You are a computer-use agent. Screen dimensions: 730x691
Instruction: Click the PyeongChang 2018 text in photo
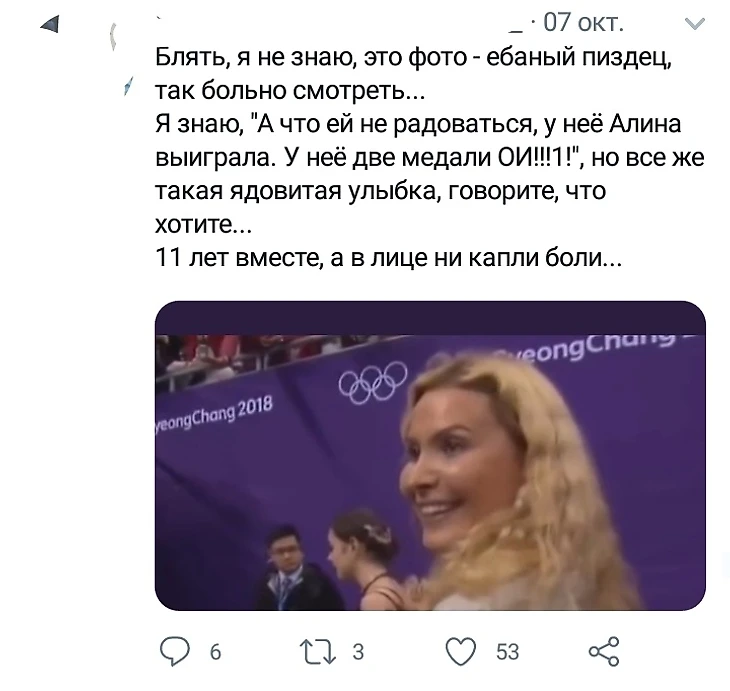click(209, 412)
